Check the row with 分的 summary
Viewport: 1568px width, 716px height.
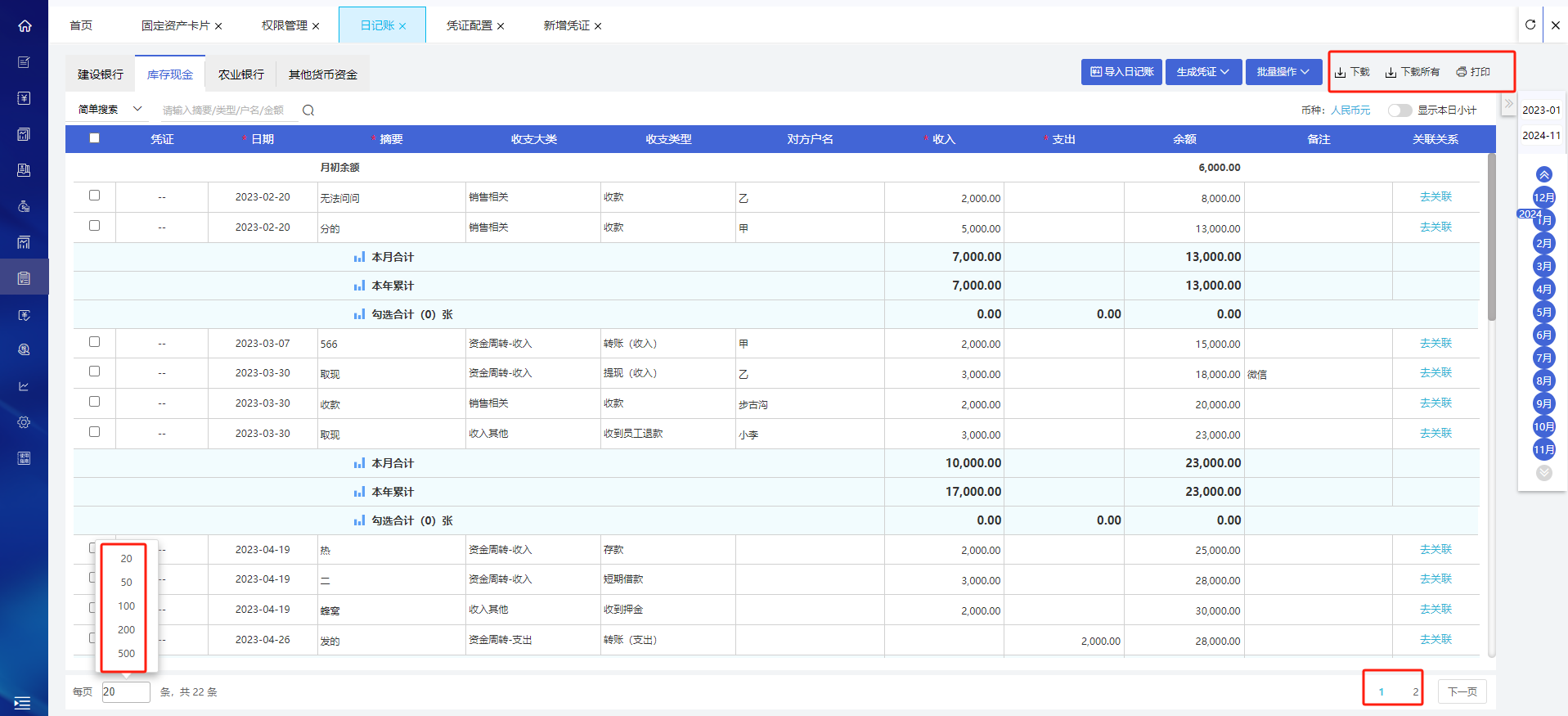click(x=95, y=226)
